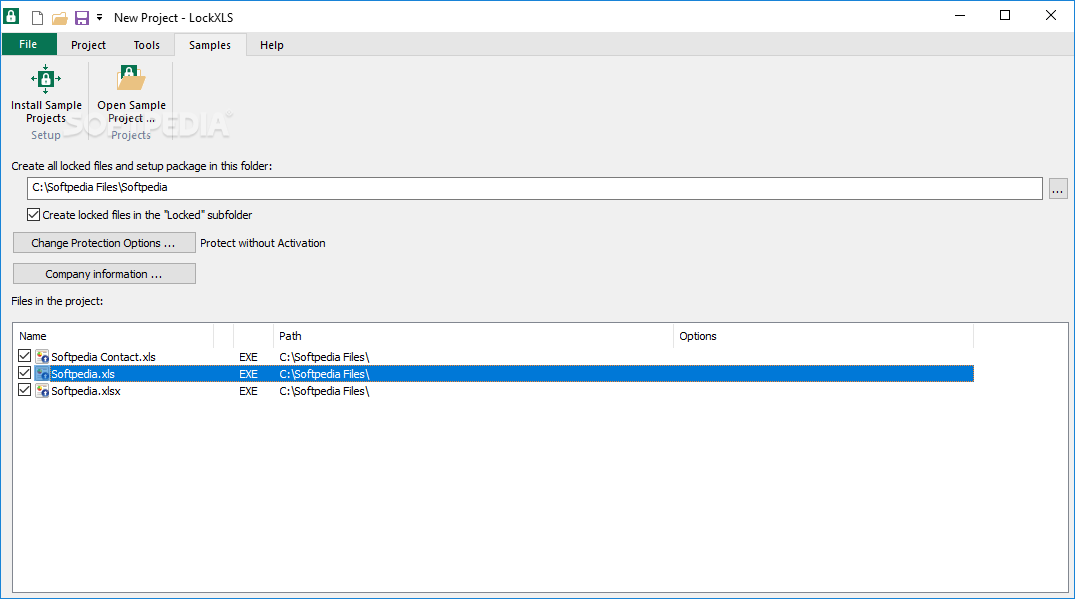Create a new project via blank page icon
This screenshot has height=599, width=1075.
coord(38,18)
